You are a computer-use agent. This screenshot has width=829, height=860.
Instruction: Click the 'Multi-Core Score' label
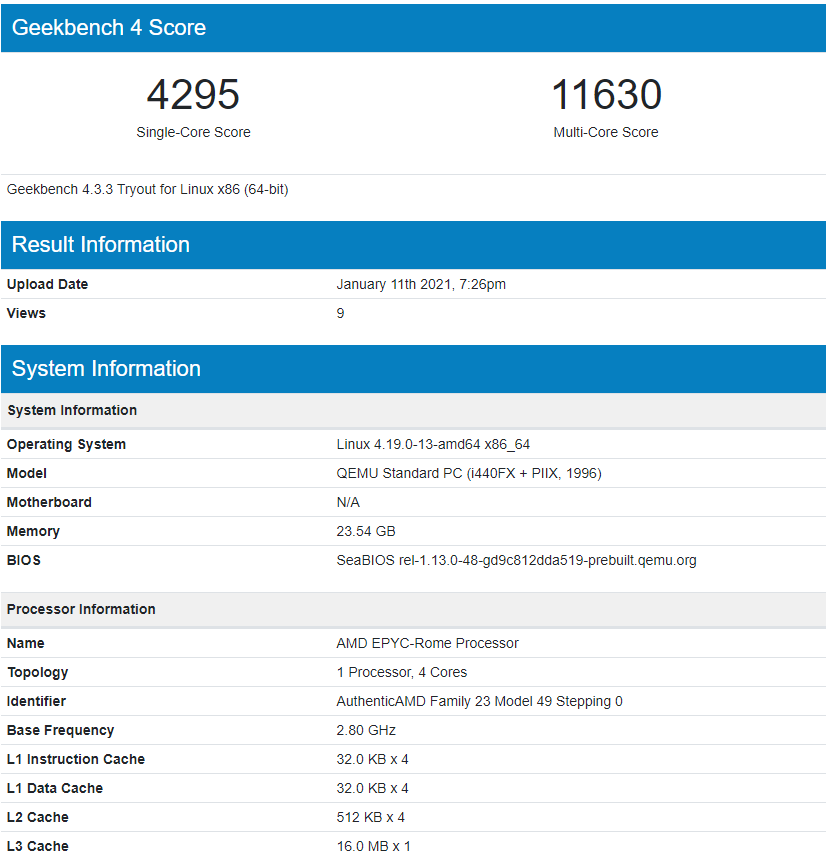point(606,132)
